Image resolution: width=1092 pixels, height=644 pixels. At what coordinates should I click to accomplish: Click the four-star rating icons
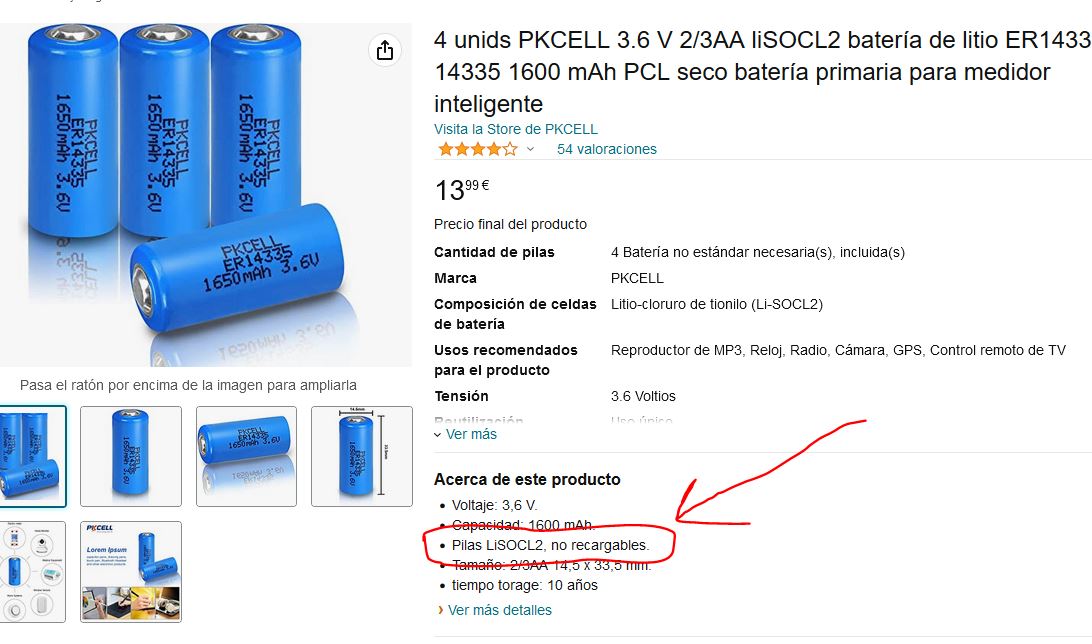coord(478,149)
